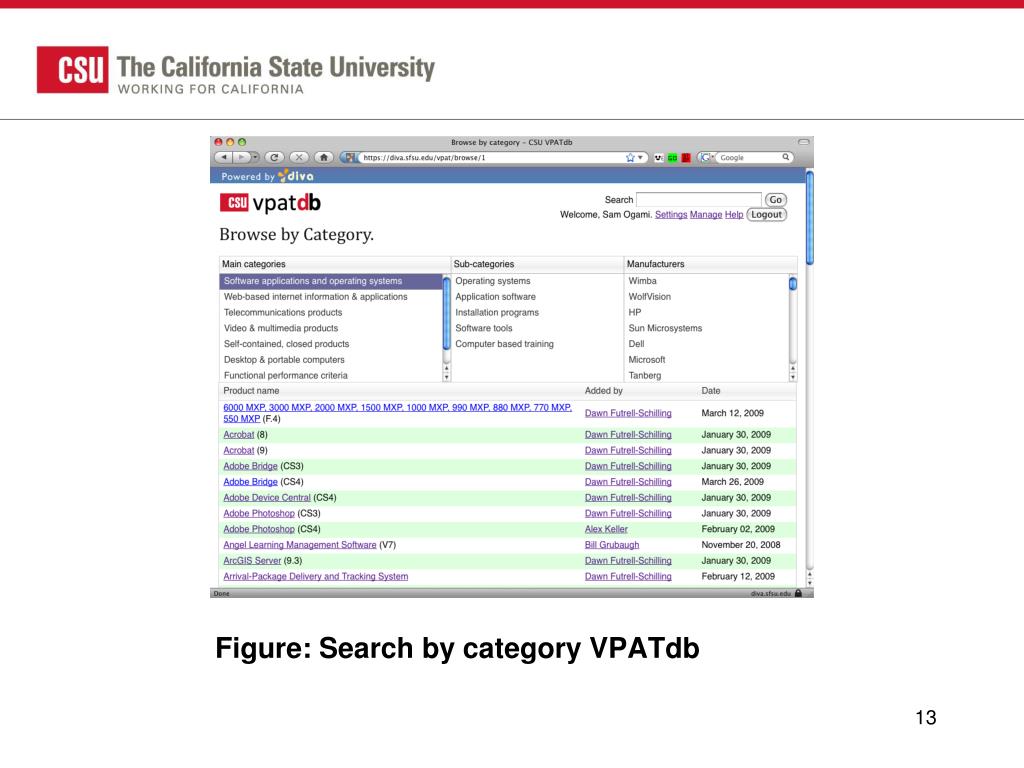Click the magnifier icon in Google search box
Image resolution: width=1024 pixels, height=768 pixels.
786,157
